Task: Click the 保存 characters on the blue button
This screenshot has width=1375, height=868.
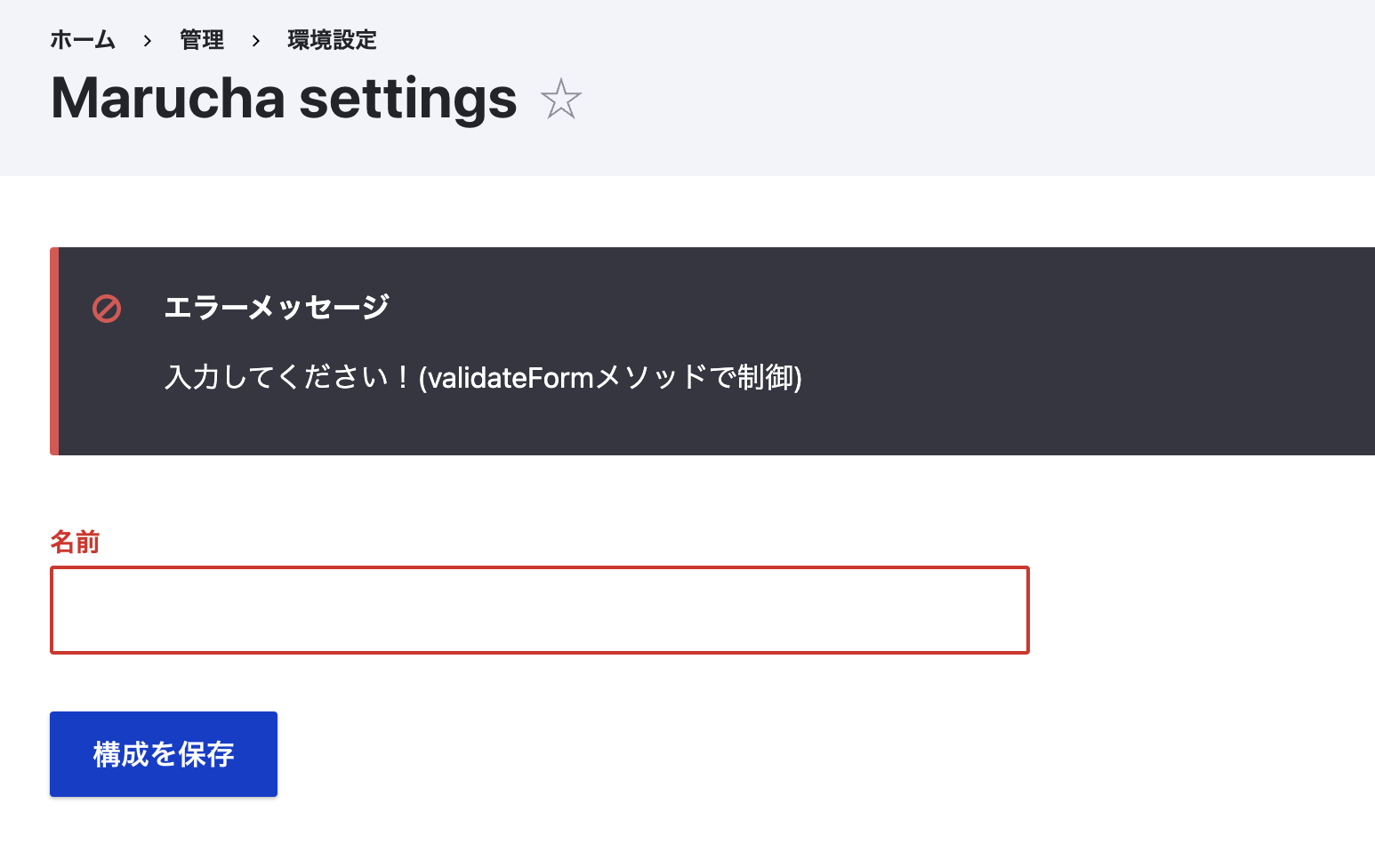Action: (205, 754)
